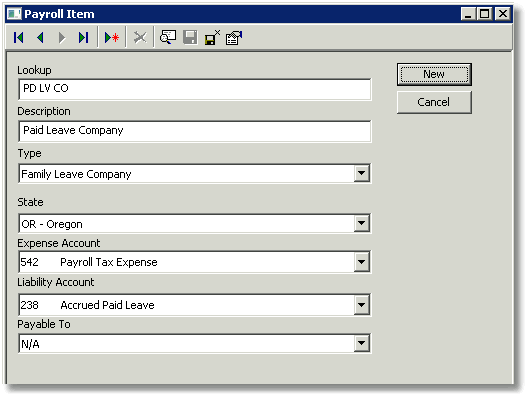Open the properties icon in toolbar
This screenshot has width=528, height=398.
(x=234, y=37)
